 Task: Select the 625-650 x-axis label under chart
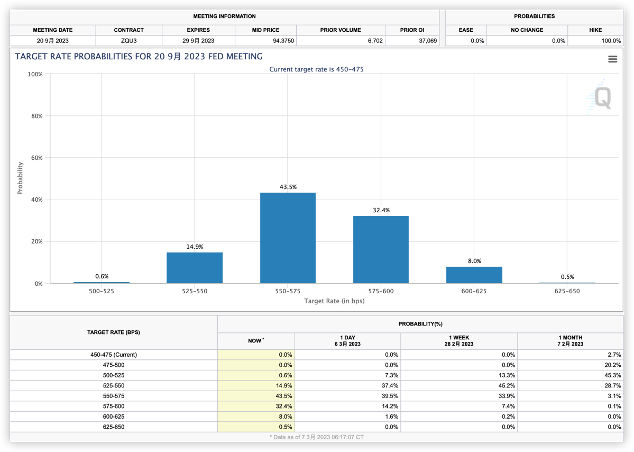[x=567, y=291]
